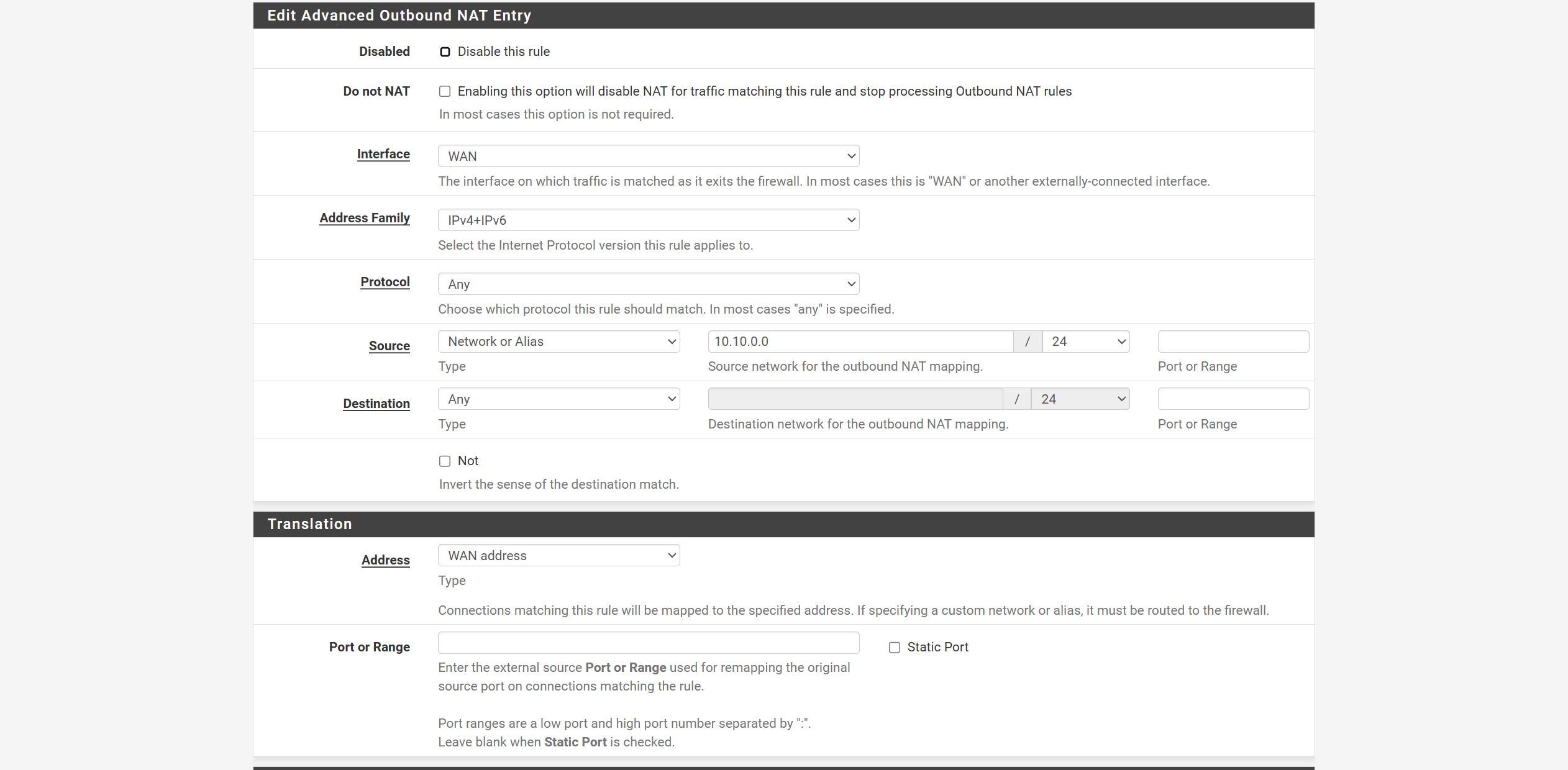The width and height of the screenshot is (1568, 770).
Task: Click the Translation section header
Action: click(x=783, y=524)
